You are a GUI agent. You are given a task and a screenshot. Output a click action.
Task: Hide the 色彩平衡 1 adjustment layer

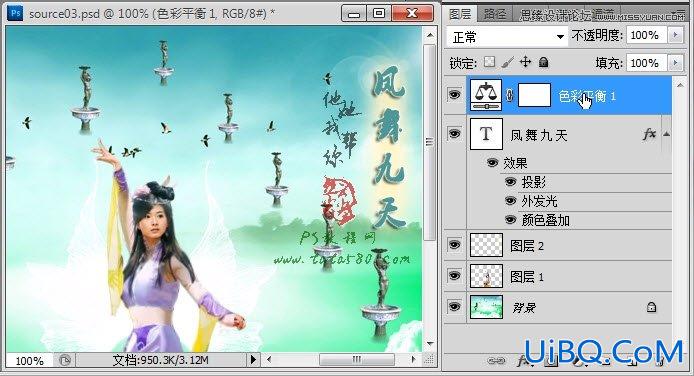point(454,95)
